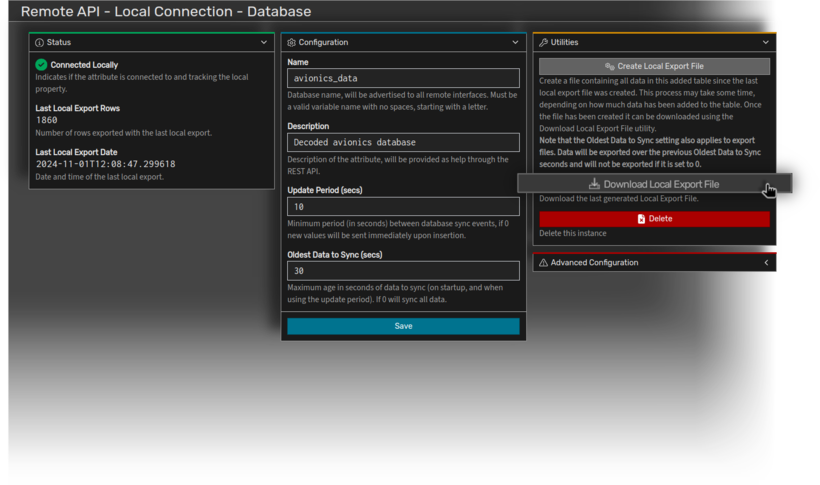Click the Last Local Export Rows label
Image resolution: width=820 pixels, height=485 pixels.
coord(77,108)
